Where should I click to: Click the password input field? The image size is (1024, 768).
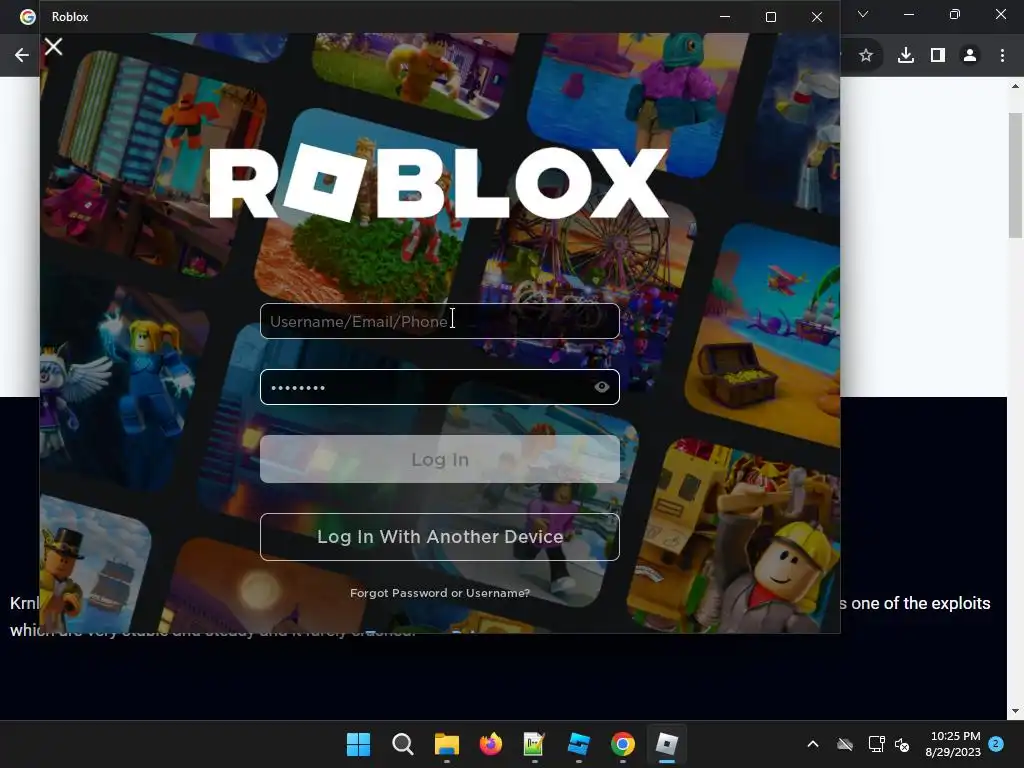pos(440,387)
